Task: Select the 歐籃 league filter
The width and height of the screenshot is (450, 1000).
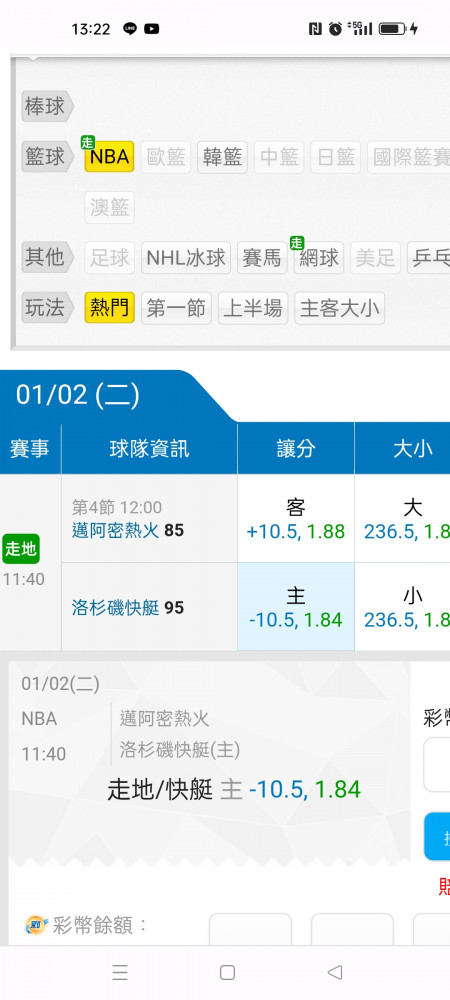Action: pyautogui.click(x=166, y=157)
